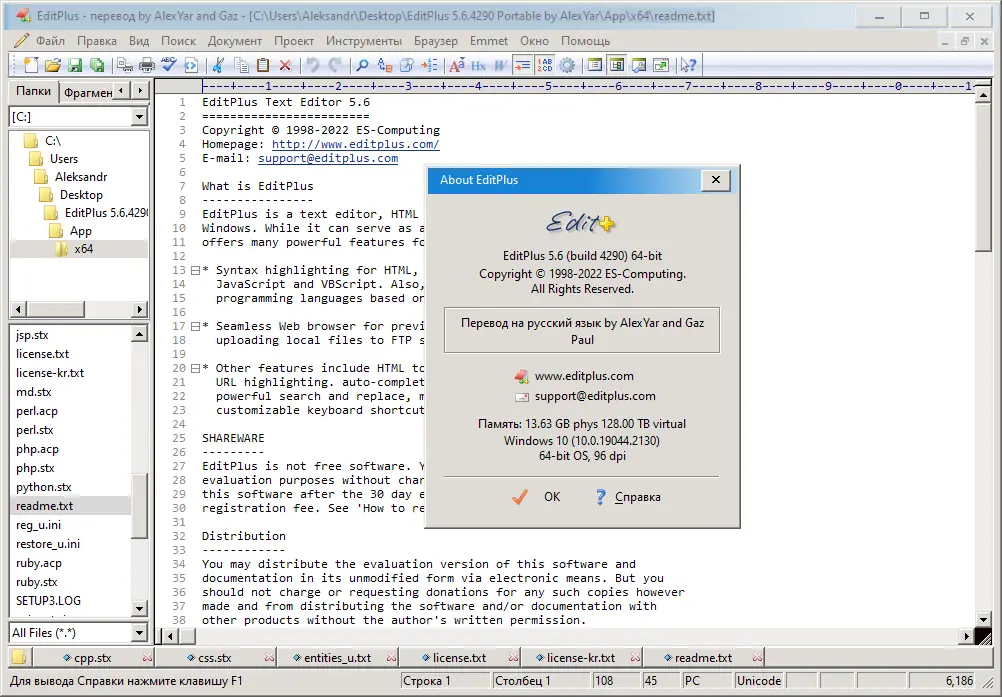The height and width of the screenshot is (697, 1002).
Task: Open the All Files (*.*) filter dropdown
Action: click(140, 633)
